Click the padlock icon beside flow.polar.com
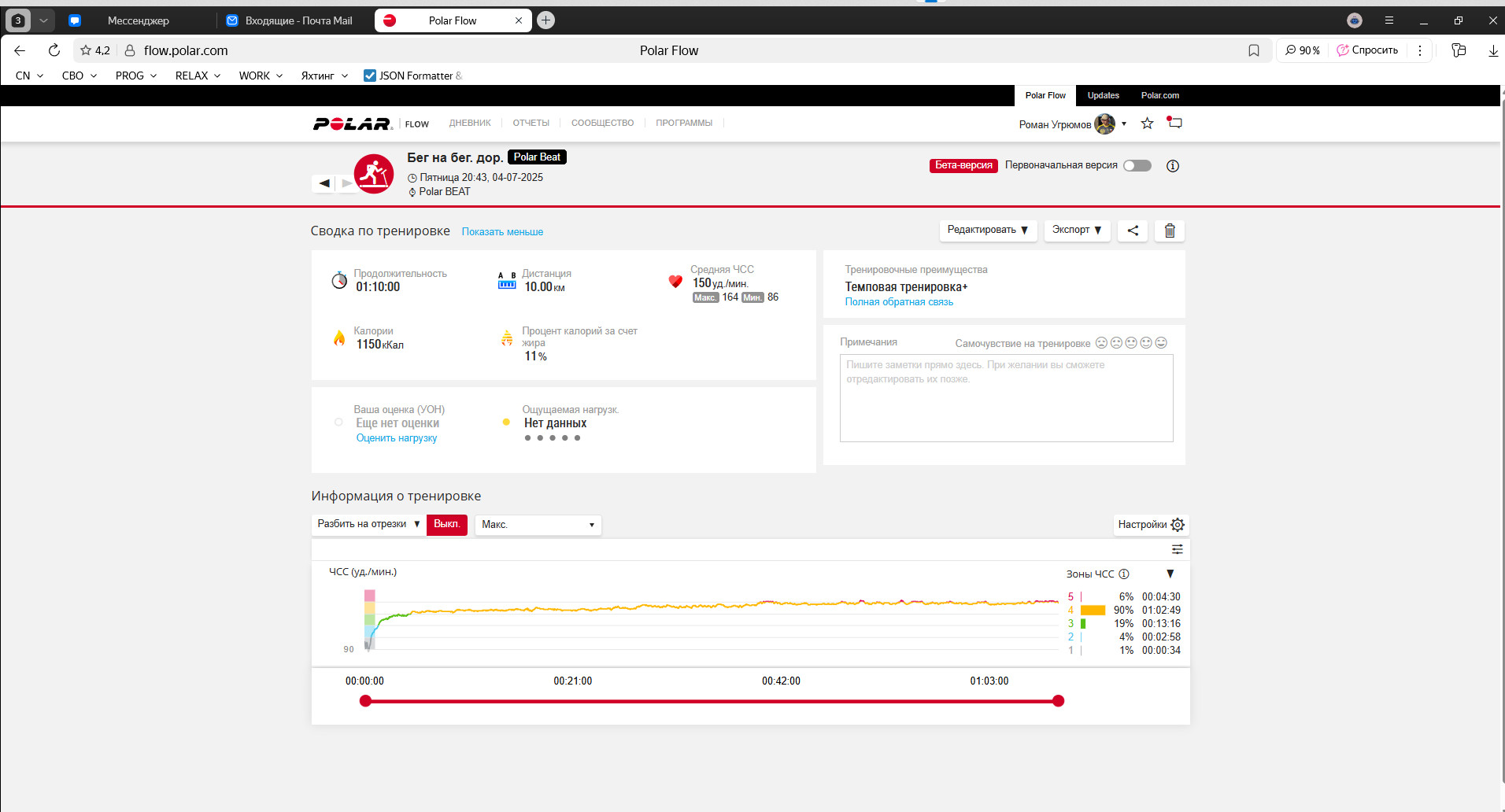This screenshot has height=812, width=1505. (x=130, y=50)
